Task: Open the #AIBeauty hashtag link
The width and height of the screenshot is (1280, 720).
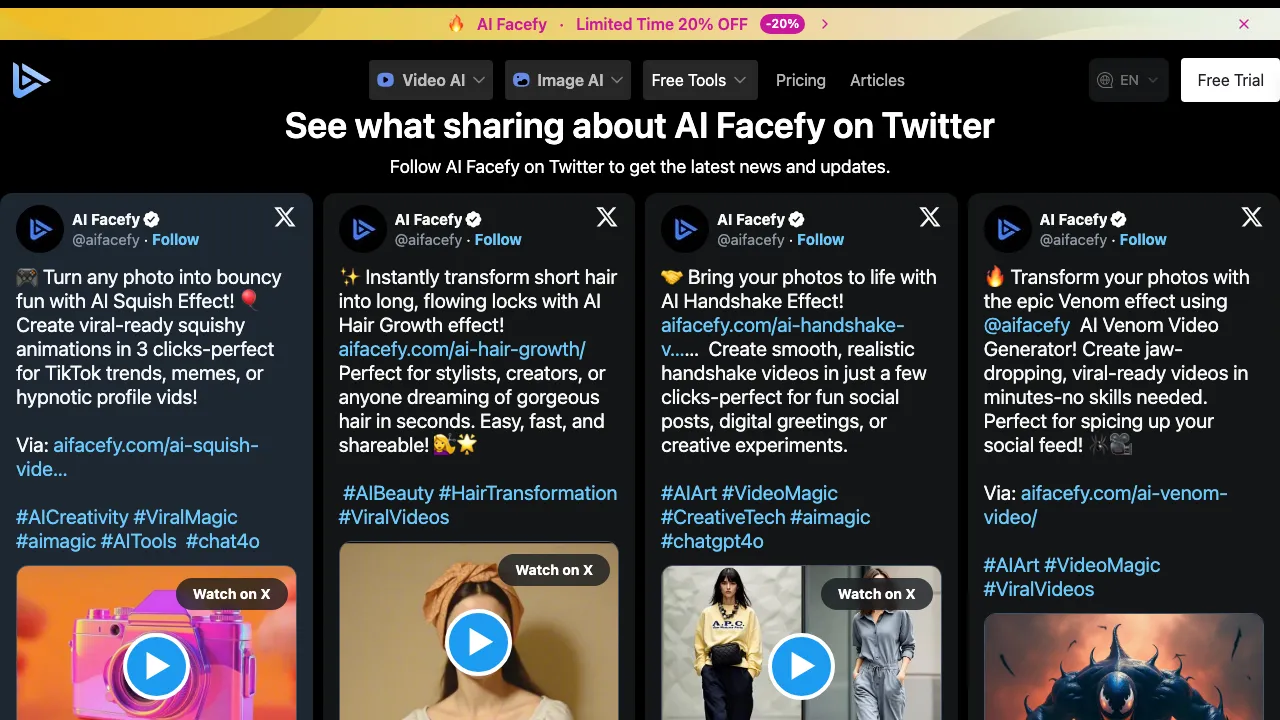Action: coord(386,493)
